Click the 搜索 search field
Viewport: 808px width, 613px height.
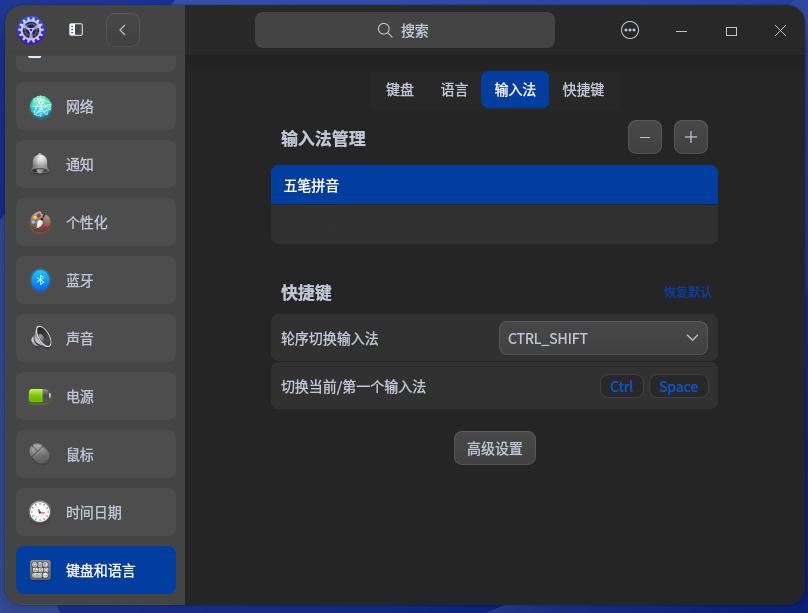pyautogui.click(x=404, y=30)
